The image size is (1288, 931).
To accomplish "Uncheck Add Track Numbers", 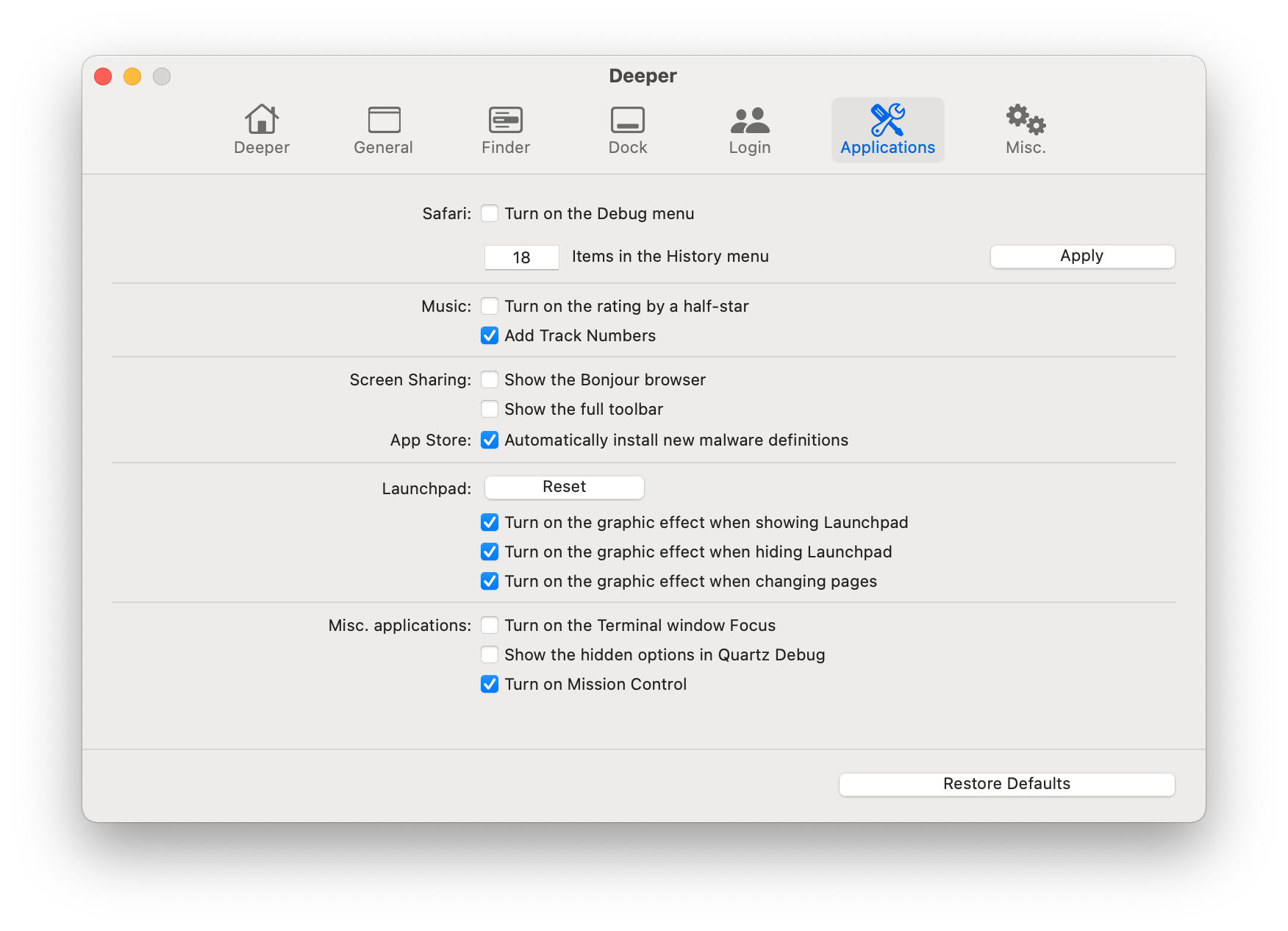I will pyautogui.click(x=490, y=335).
